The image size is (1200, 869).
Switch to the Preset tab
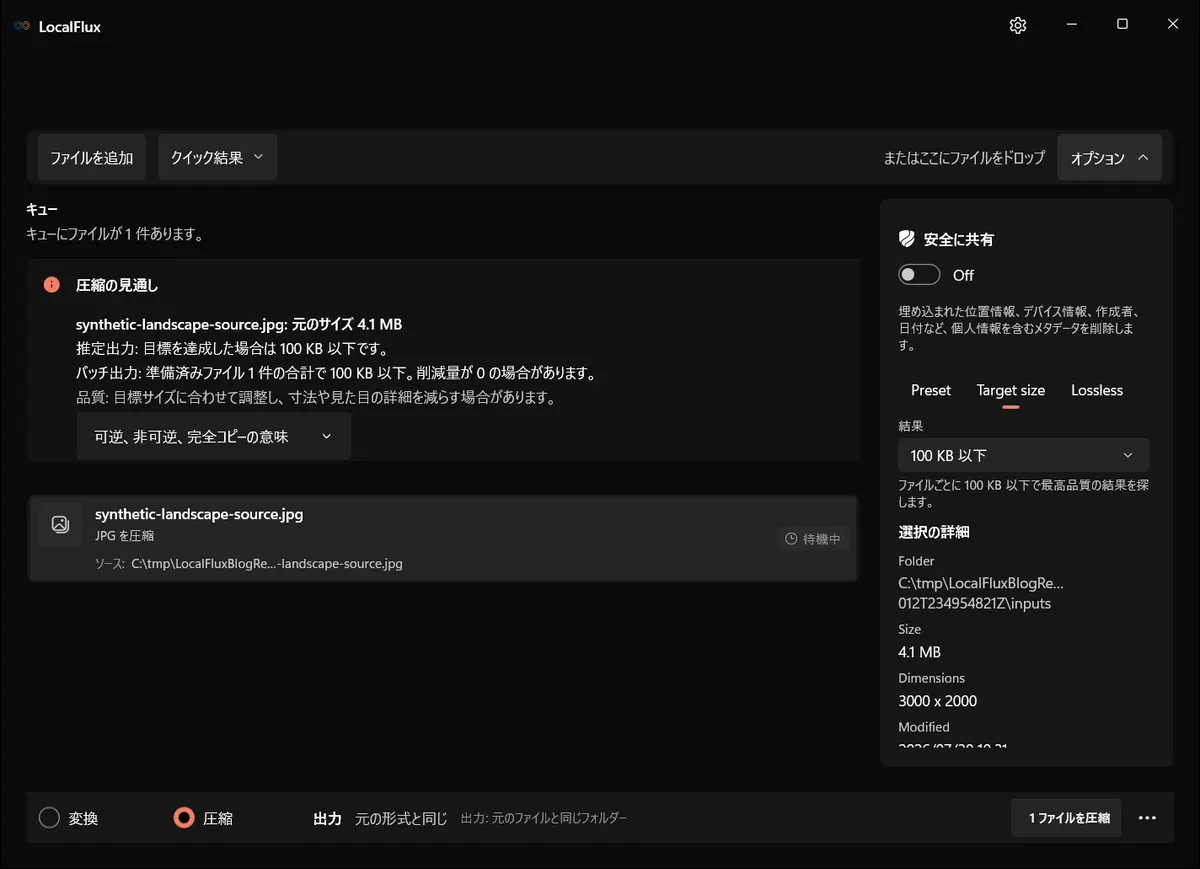[931, 390]
